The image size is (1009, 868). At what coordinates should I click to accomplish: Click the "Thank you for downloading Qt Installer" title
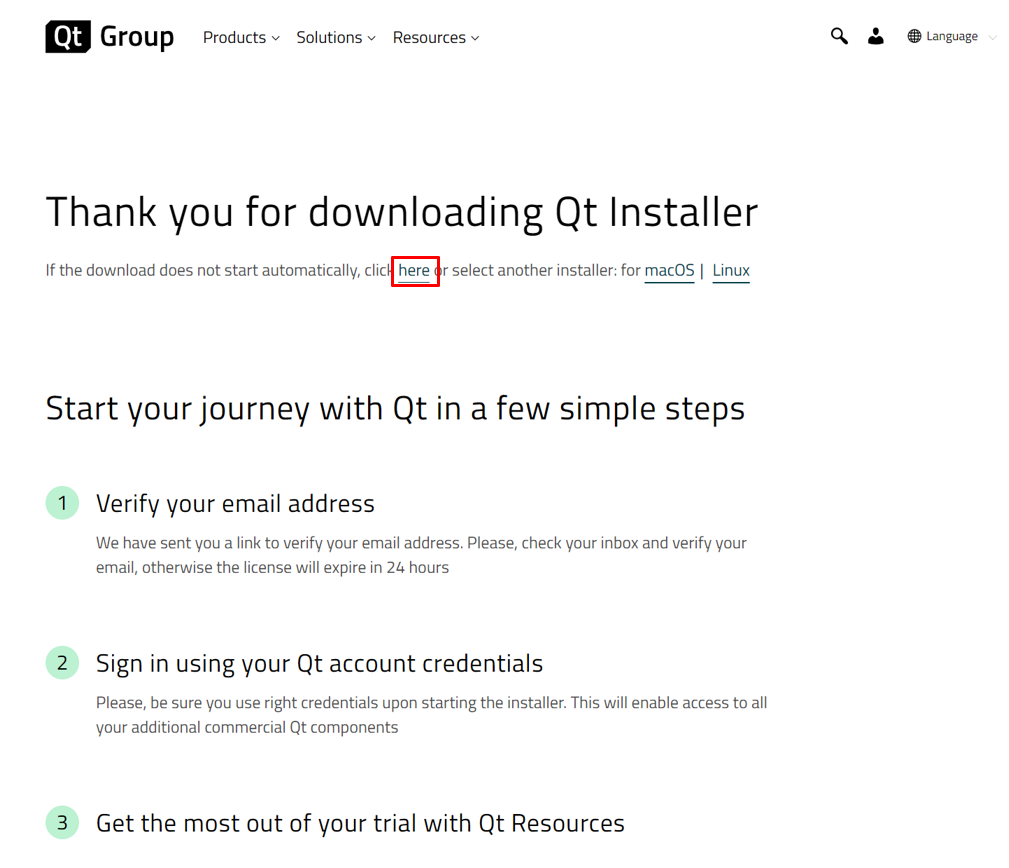click(401, 212)
